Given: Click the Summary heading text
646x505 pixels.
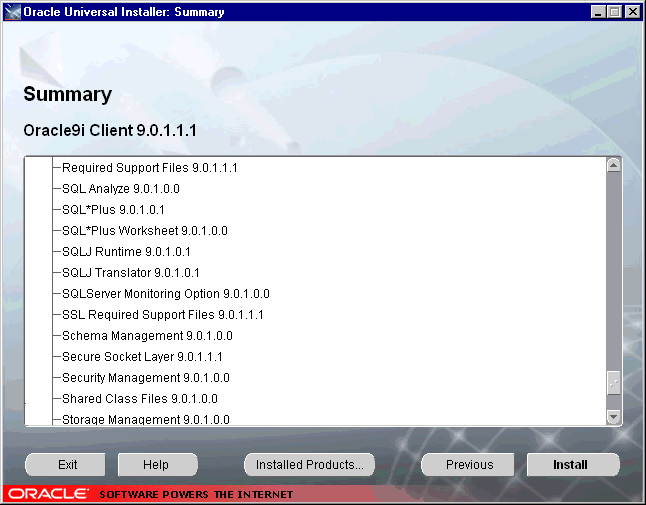Looking at the screenshot, I should click(68, 94).
